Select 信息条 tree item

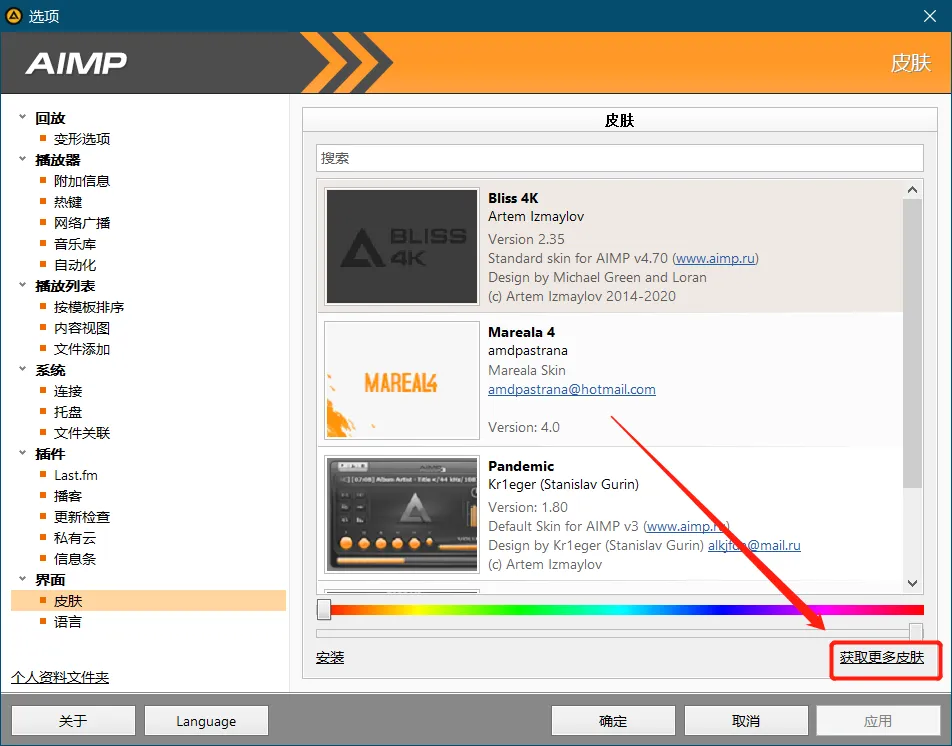pos(75,559)
